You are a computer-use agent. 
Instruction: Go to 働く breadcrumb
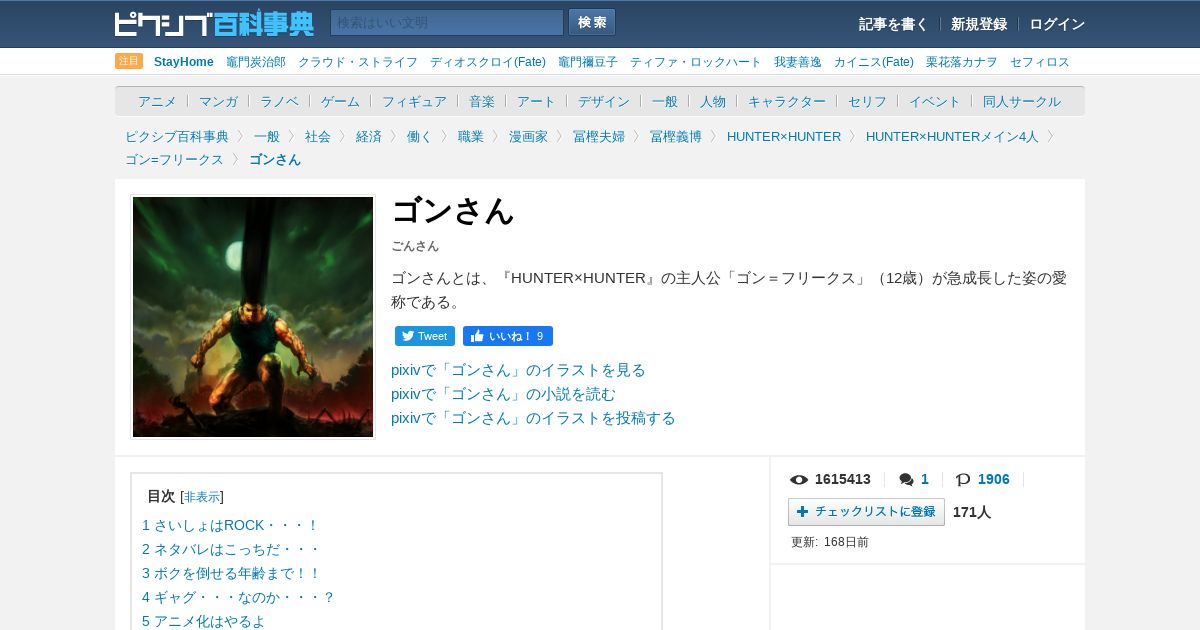420,137
